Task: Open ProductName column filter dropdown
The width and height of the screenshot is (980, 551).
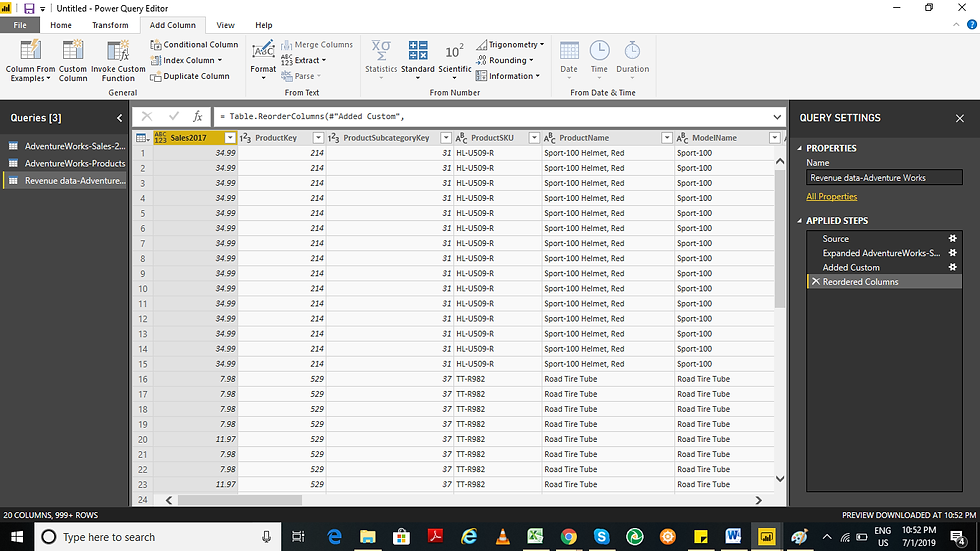Action: (x=667, y=137)
